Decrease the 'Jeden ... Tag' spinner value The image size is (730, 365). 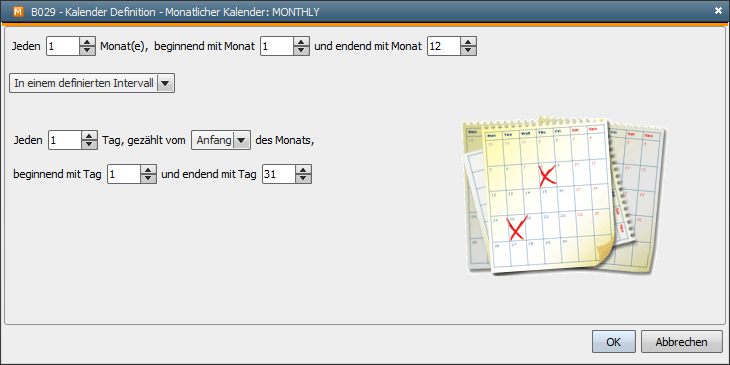point(89,144)
